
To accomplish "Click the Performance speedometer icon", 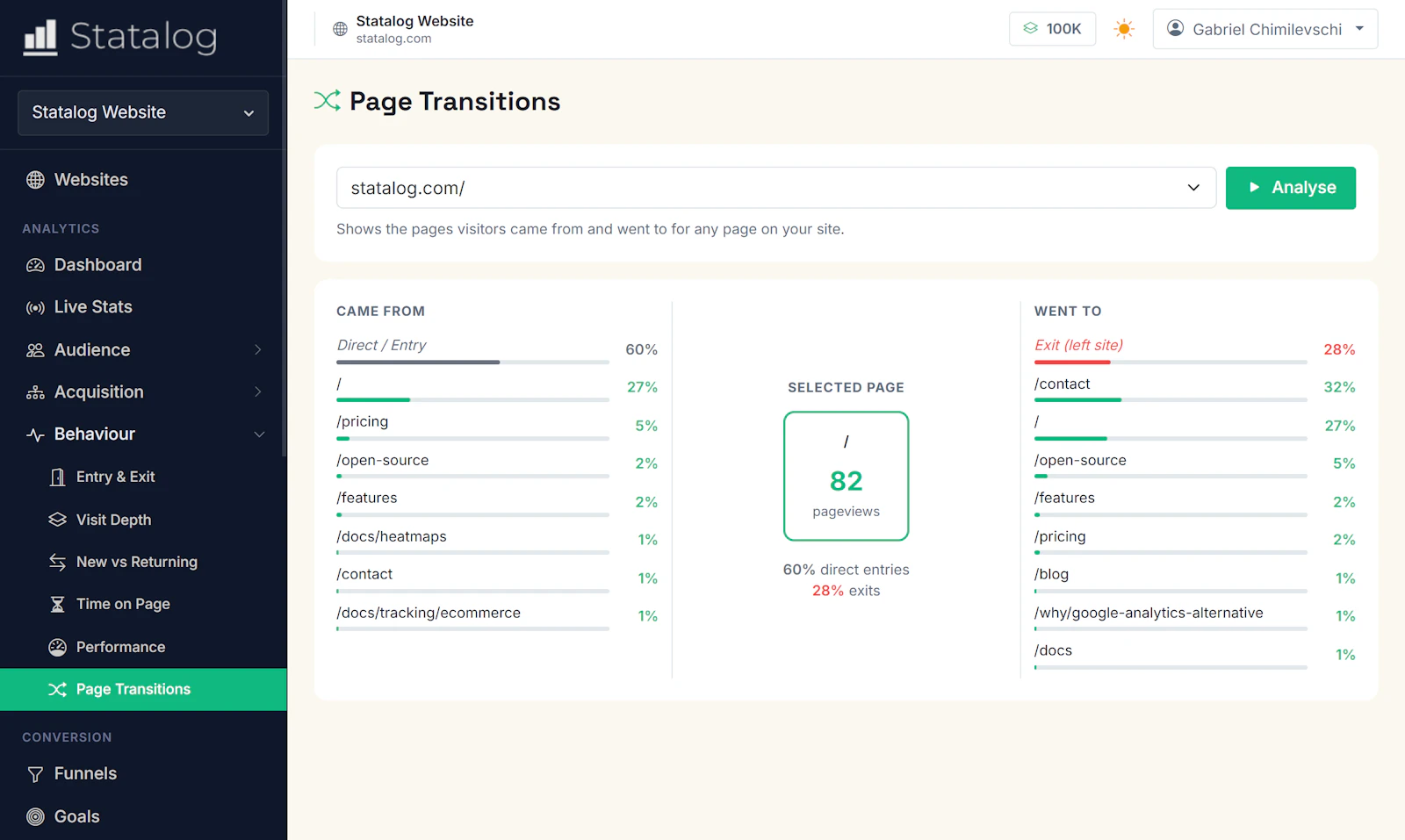I will [57, 647].
